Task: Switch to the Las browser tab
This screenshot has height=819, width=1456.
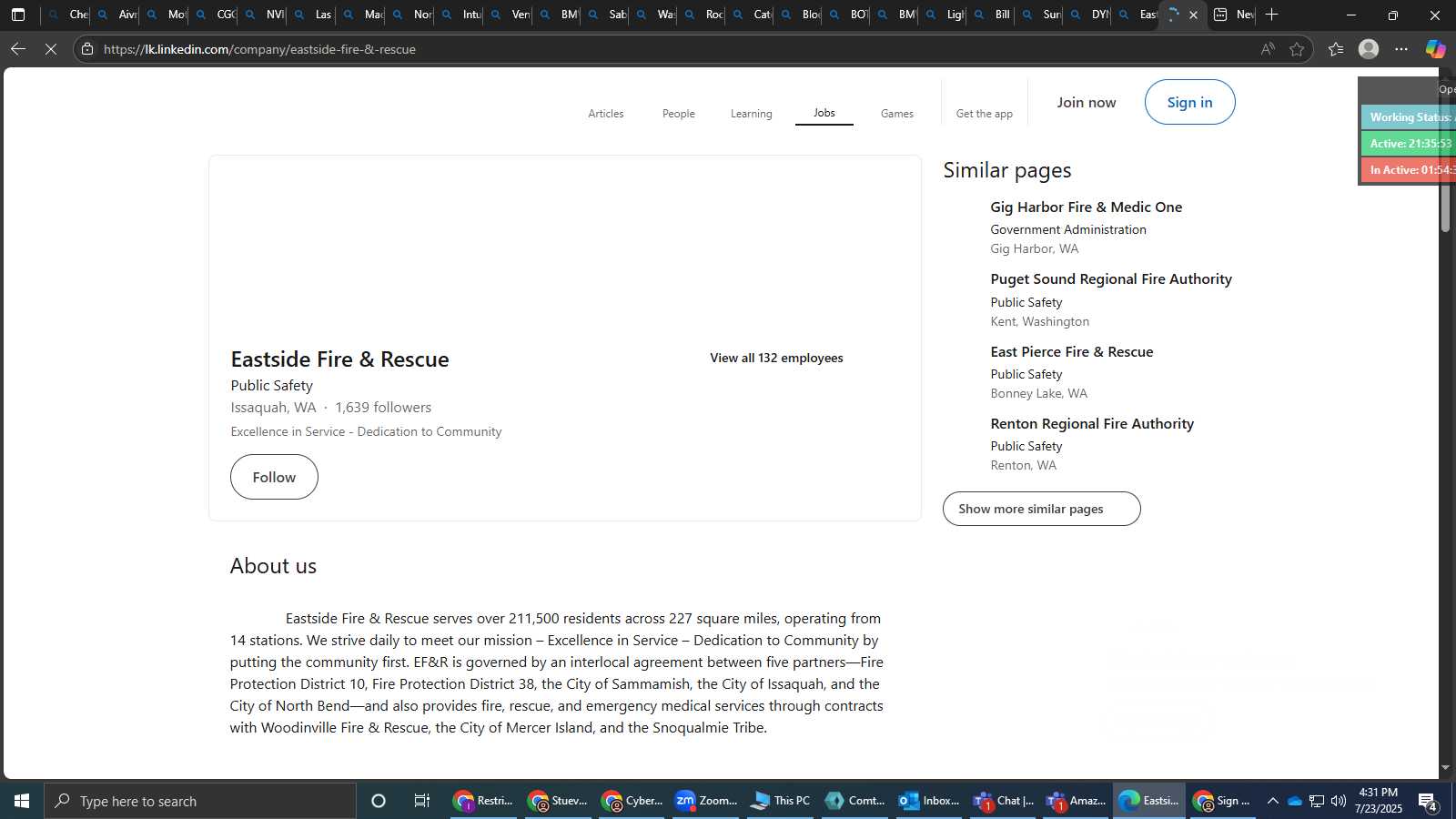Action: (x=313, y=15)
